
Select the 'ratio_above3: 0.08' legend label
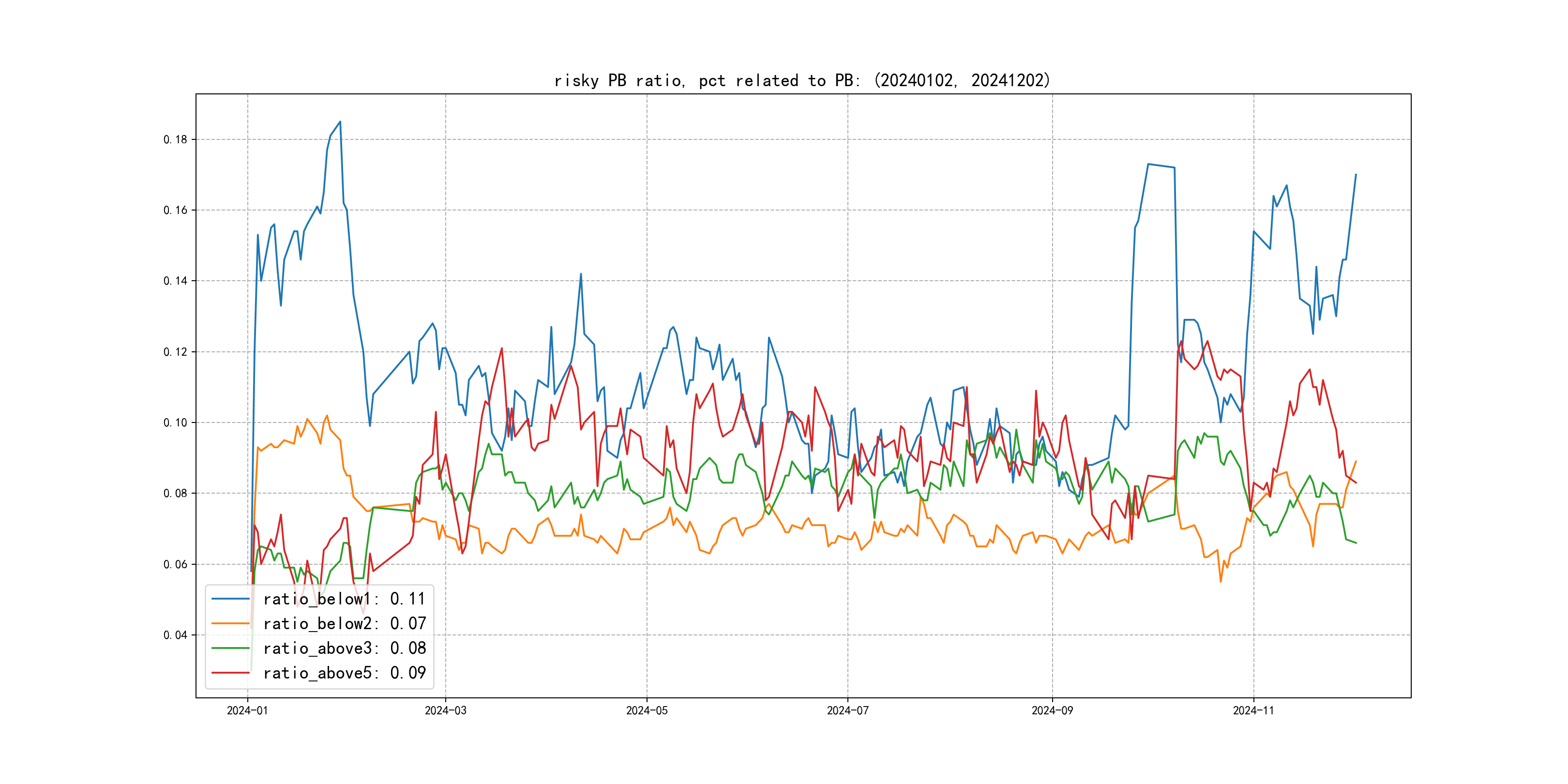(x=344, y=648)
